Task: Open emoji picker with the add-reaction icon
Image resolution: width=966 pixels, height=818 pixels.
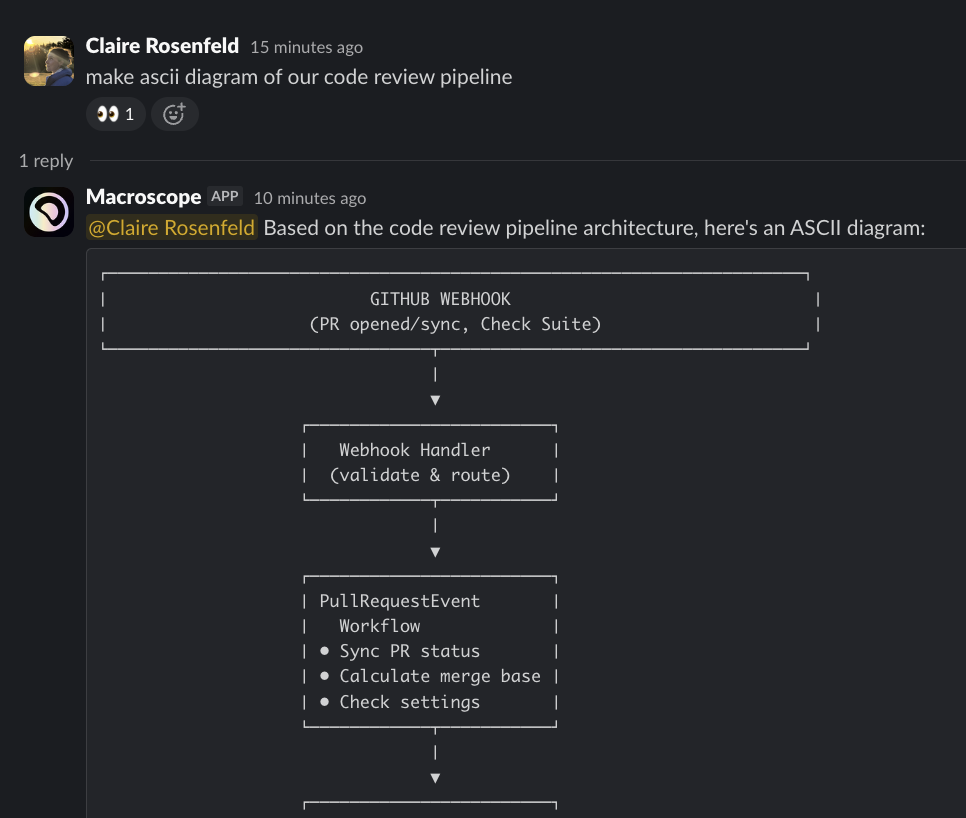Action: [174, 114]
